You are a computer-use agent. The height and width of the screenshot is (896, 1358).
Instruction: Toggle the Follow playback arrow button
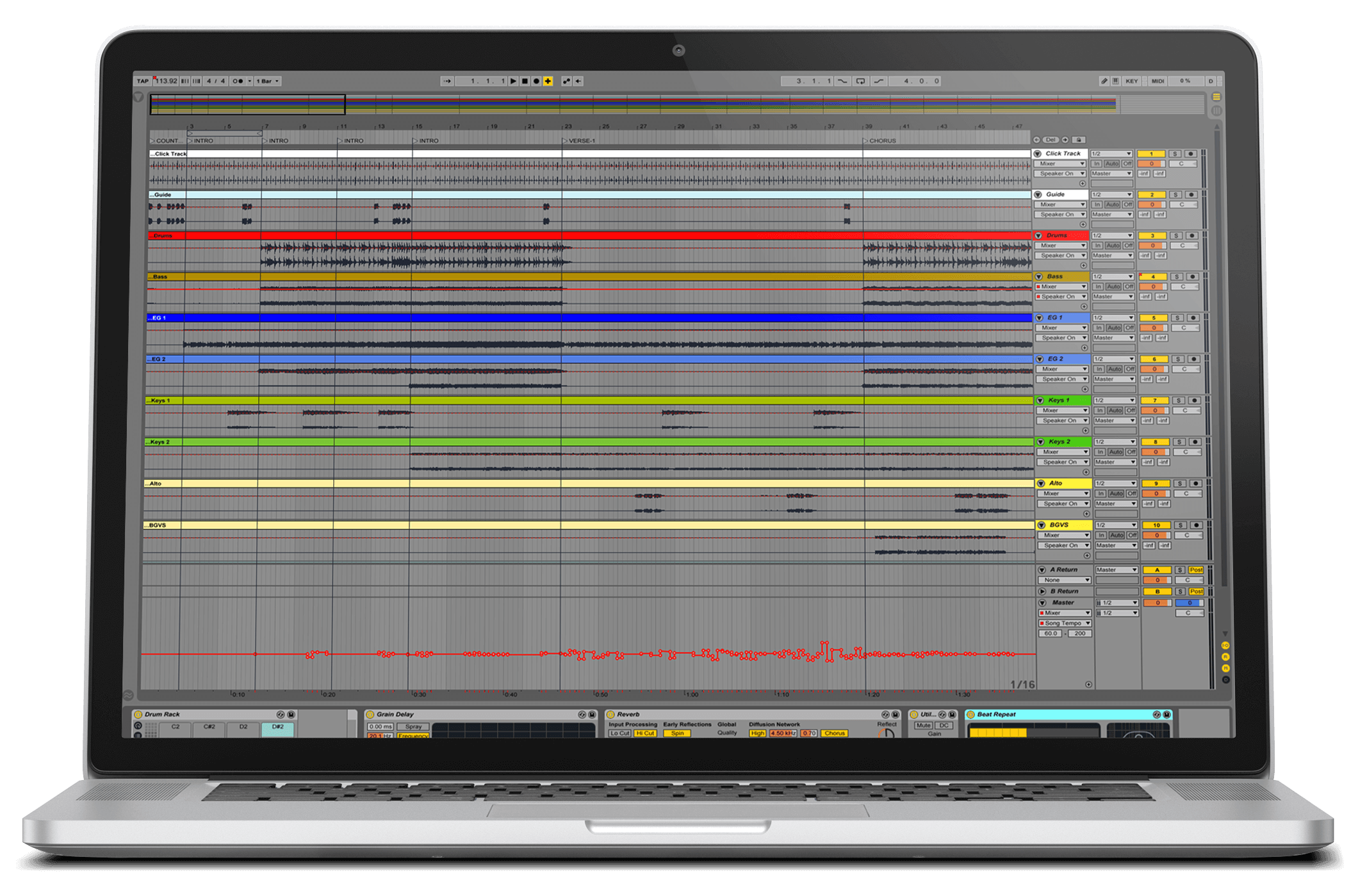(x=447, y=81)
